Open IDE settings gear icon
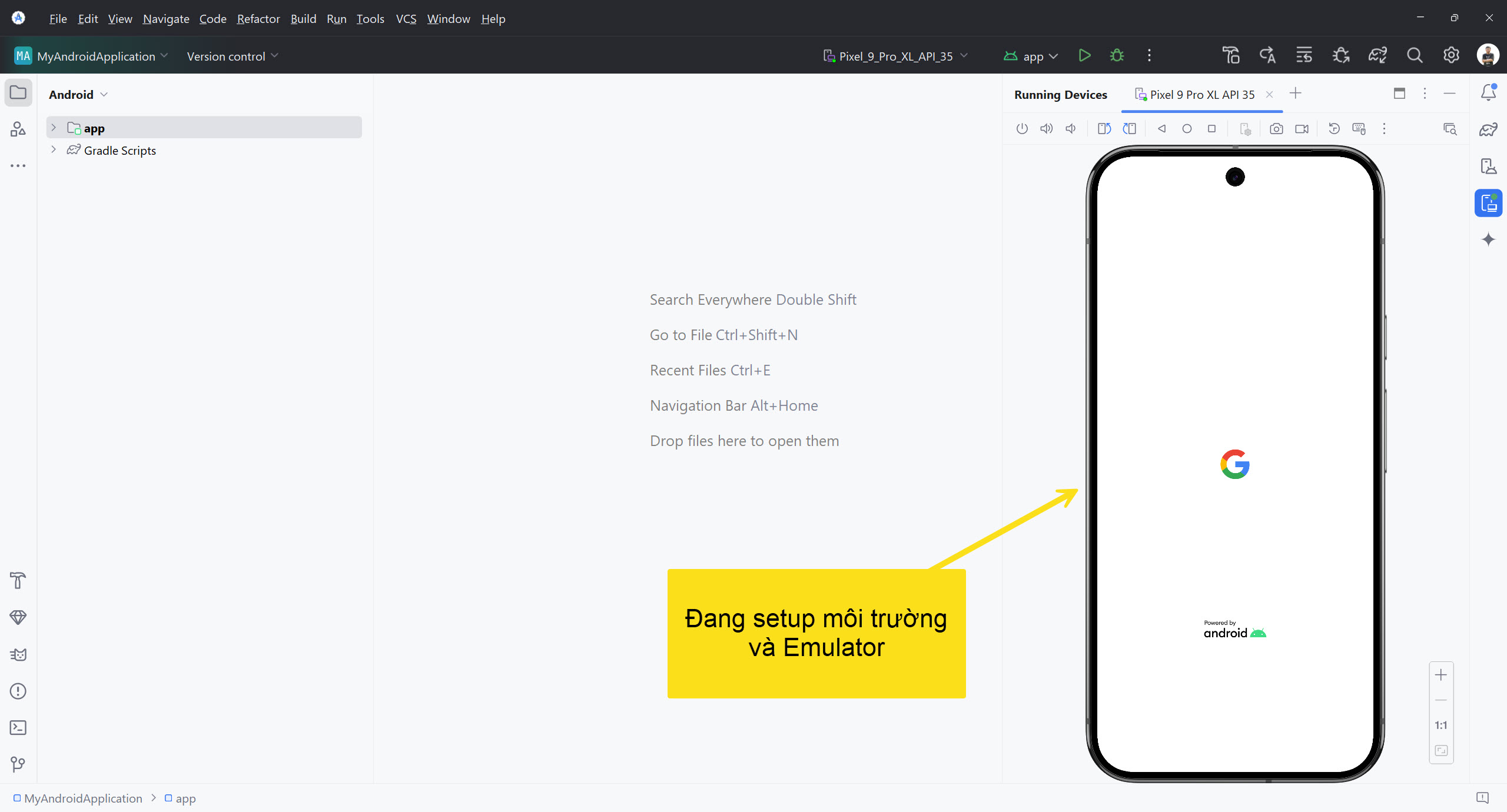 coord(1451,56)
